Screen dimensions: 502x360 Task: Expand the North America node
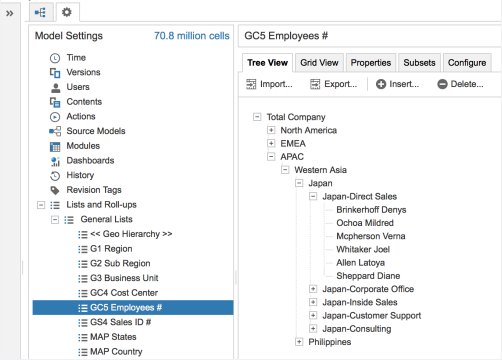click(271, 130)
